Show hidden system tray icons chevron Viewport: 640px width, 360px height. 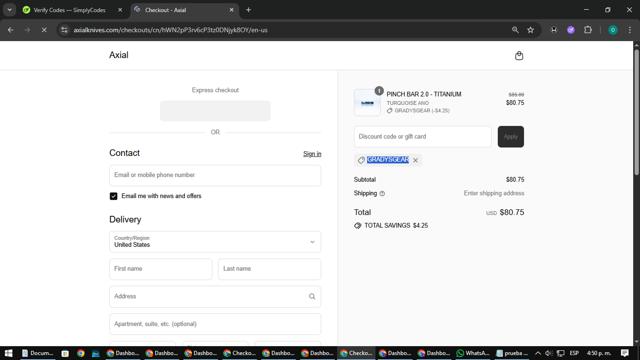[x=538, y=353]
